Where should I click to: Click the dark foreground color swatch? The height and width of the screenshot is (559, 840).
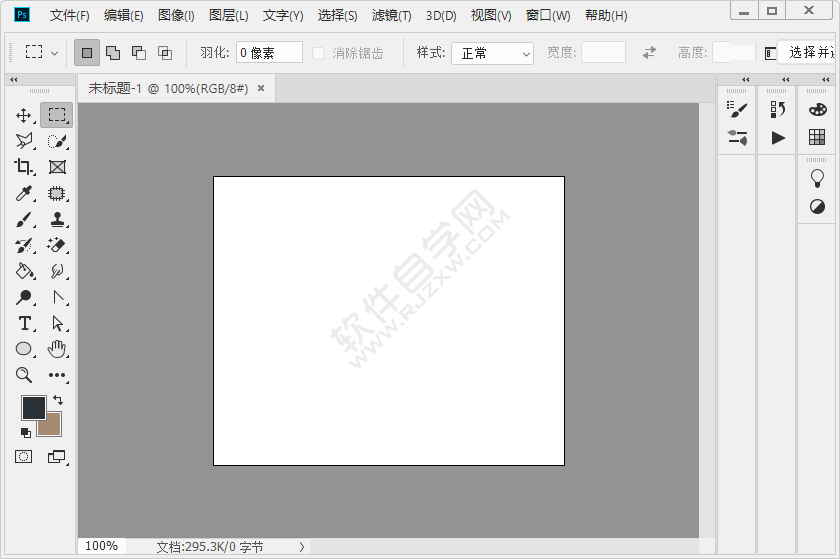click(x=33, y=408)
